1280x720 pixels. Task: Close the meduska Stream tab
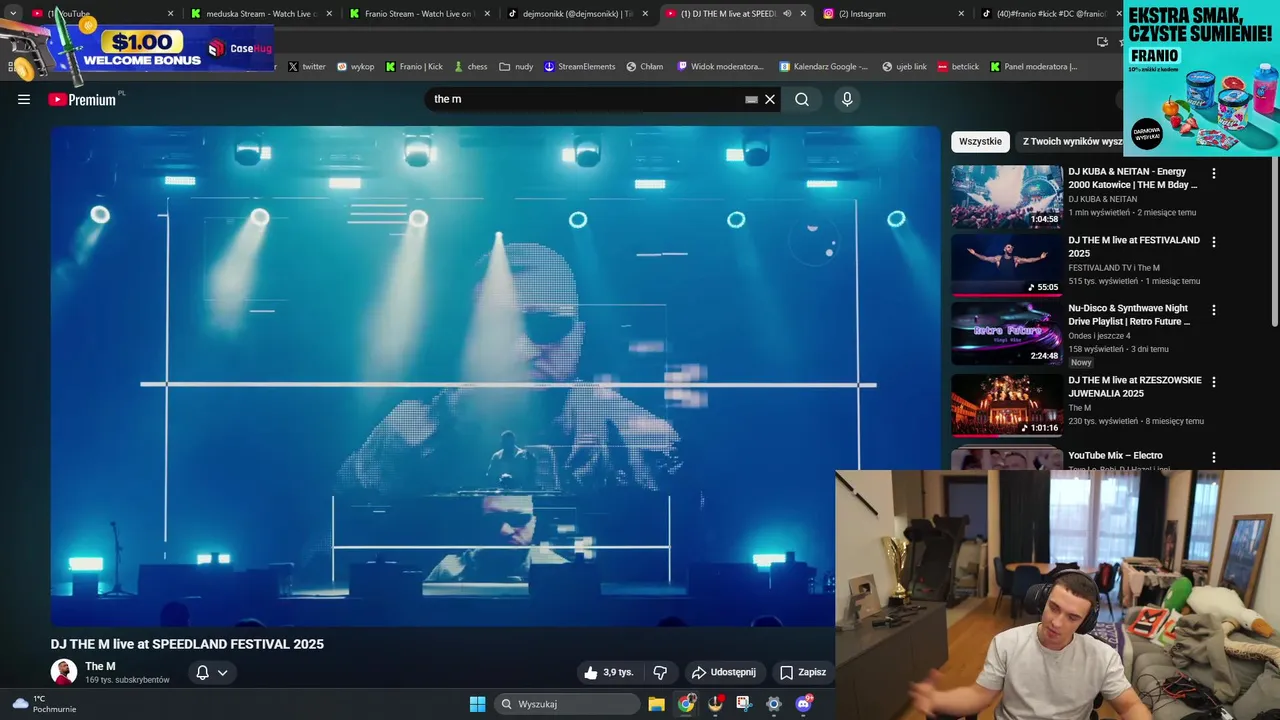click(x=329, y=14)
